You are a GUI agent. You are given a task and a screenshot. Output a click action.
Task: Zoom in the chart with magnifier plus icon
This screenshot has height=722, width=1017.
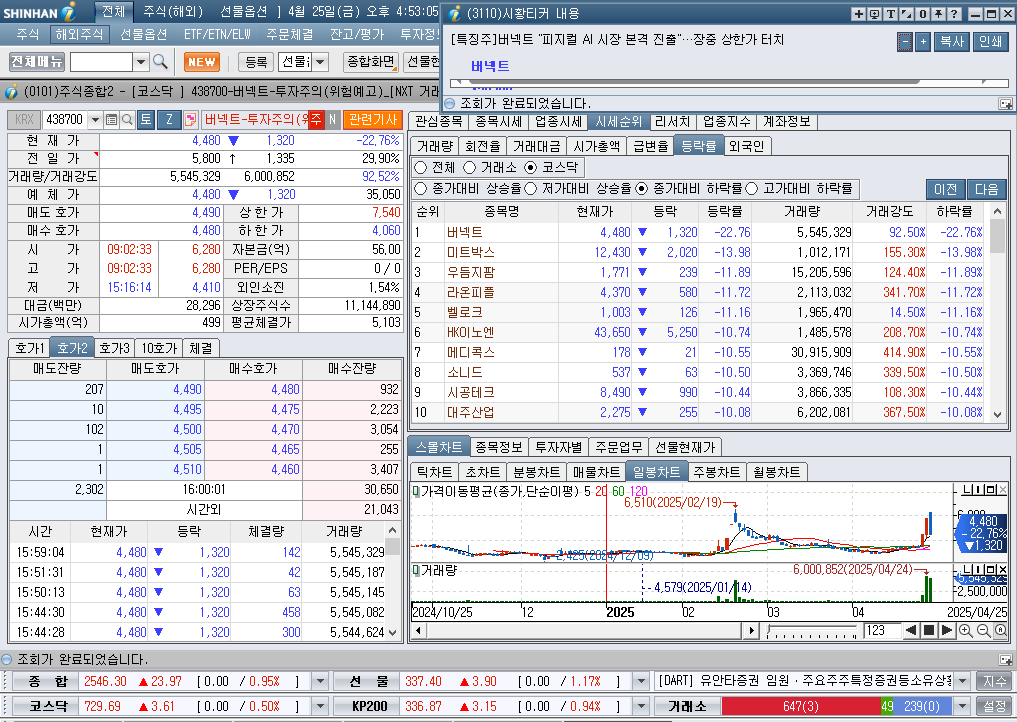[x=966, y=631]
